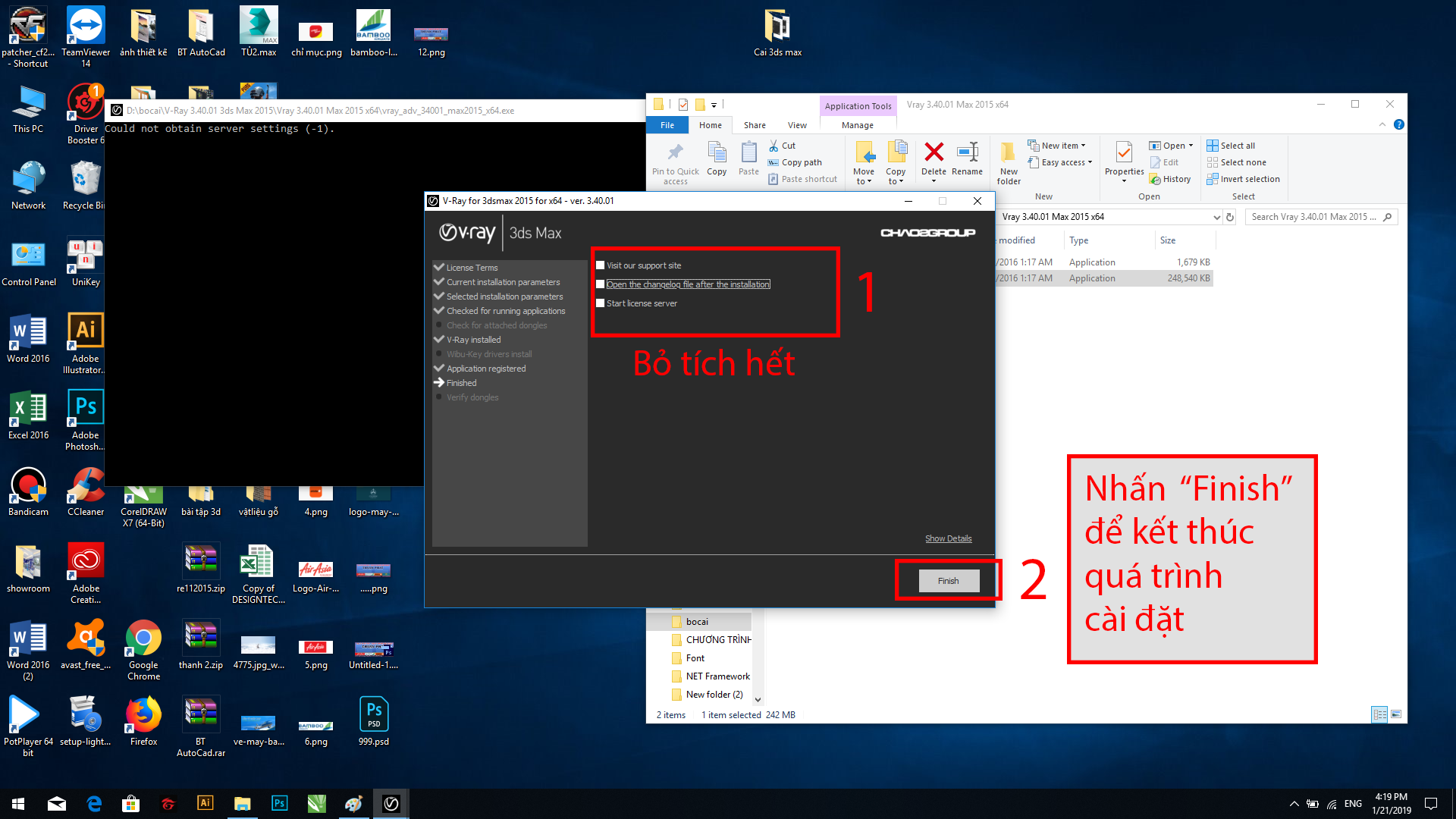Open Photoshop from the taskbar
1456x819 pixels.
(x=280, y=803)
